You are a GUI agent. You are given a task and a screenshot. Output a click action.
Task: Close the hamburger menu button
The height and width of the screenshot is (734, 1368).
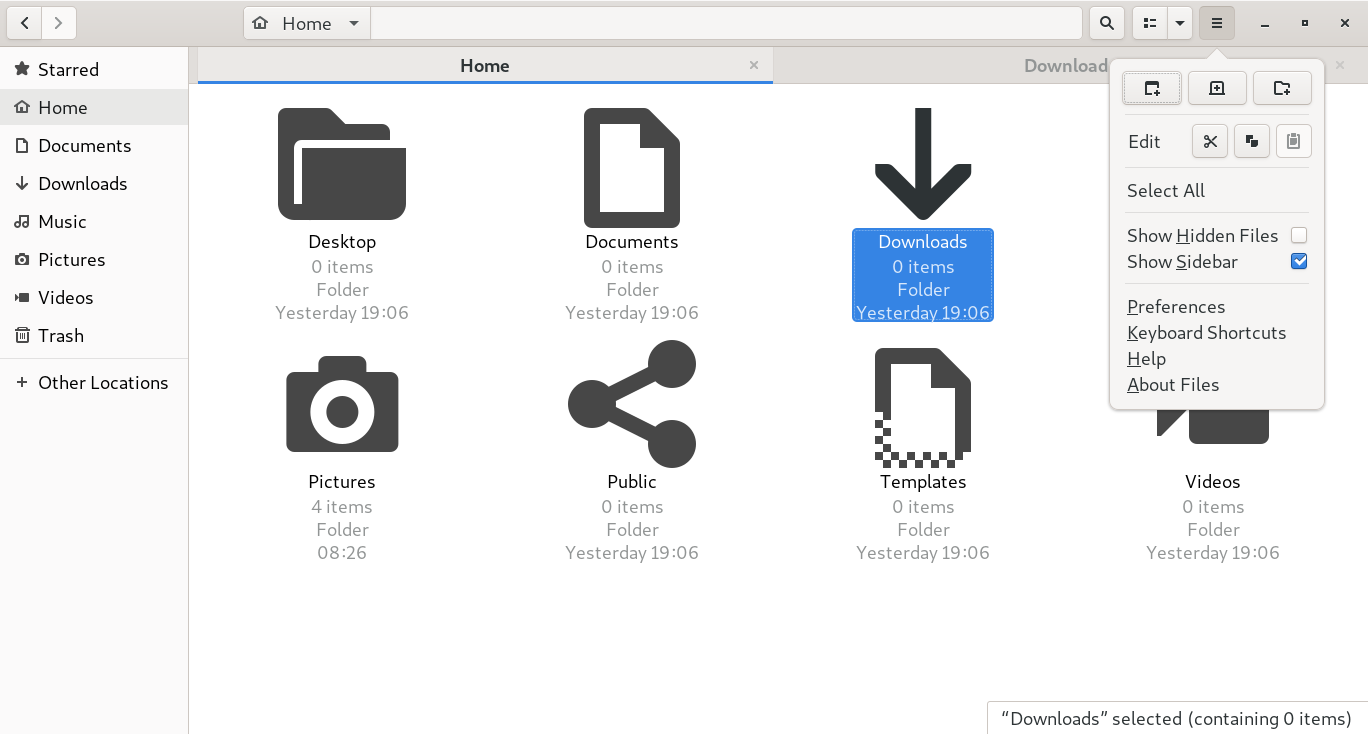(1217, 23)
